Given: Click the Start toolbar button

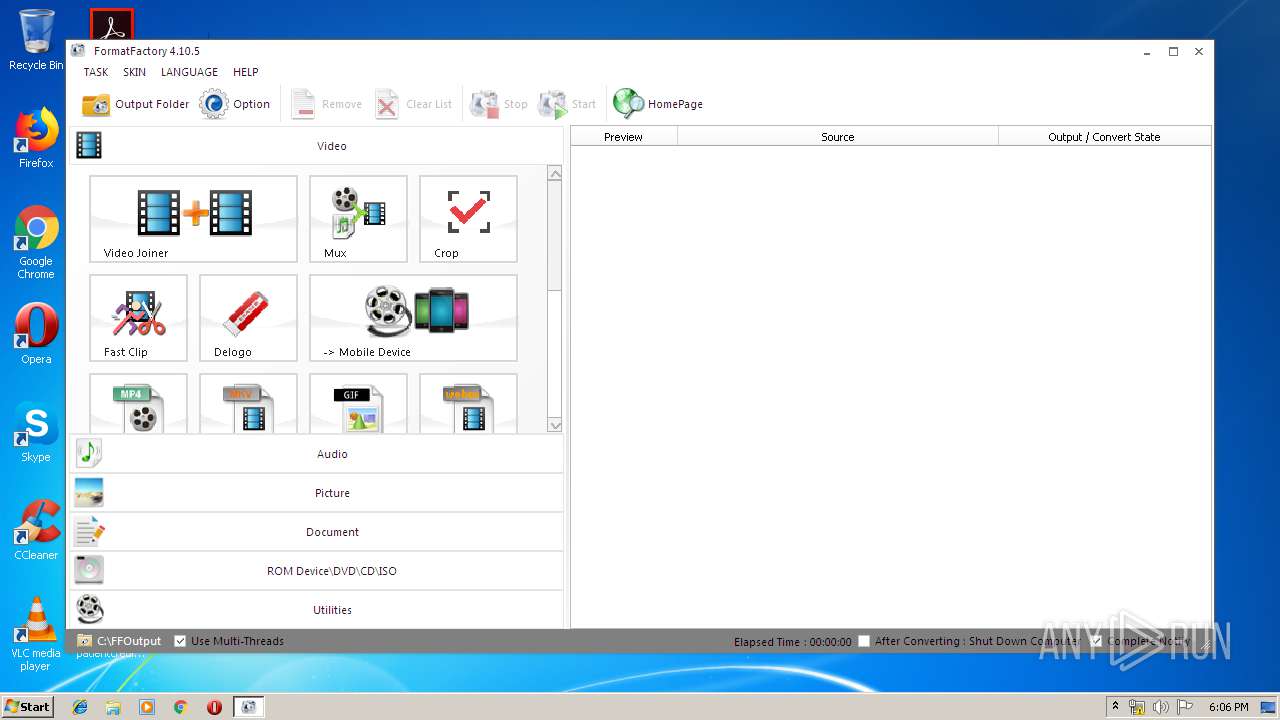Looking at the screenshot, I should click(x=567, y=104).
